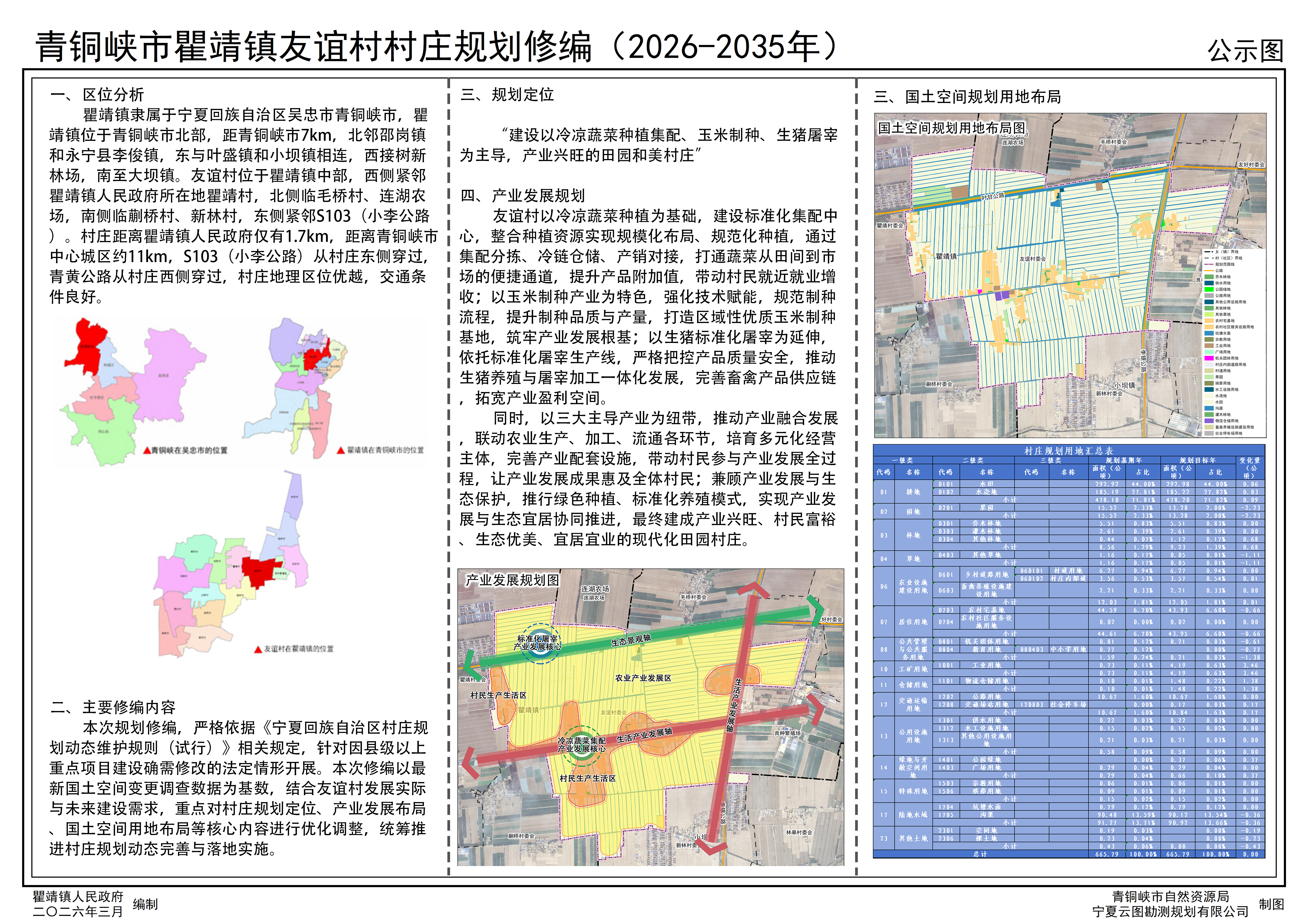Click the 宁夏云图勘测规划有限公司 footer text
The width and height of the screenshot is (1306, 924).
tap(1171, 912)
